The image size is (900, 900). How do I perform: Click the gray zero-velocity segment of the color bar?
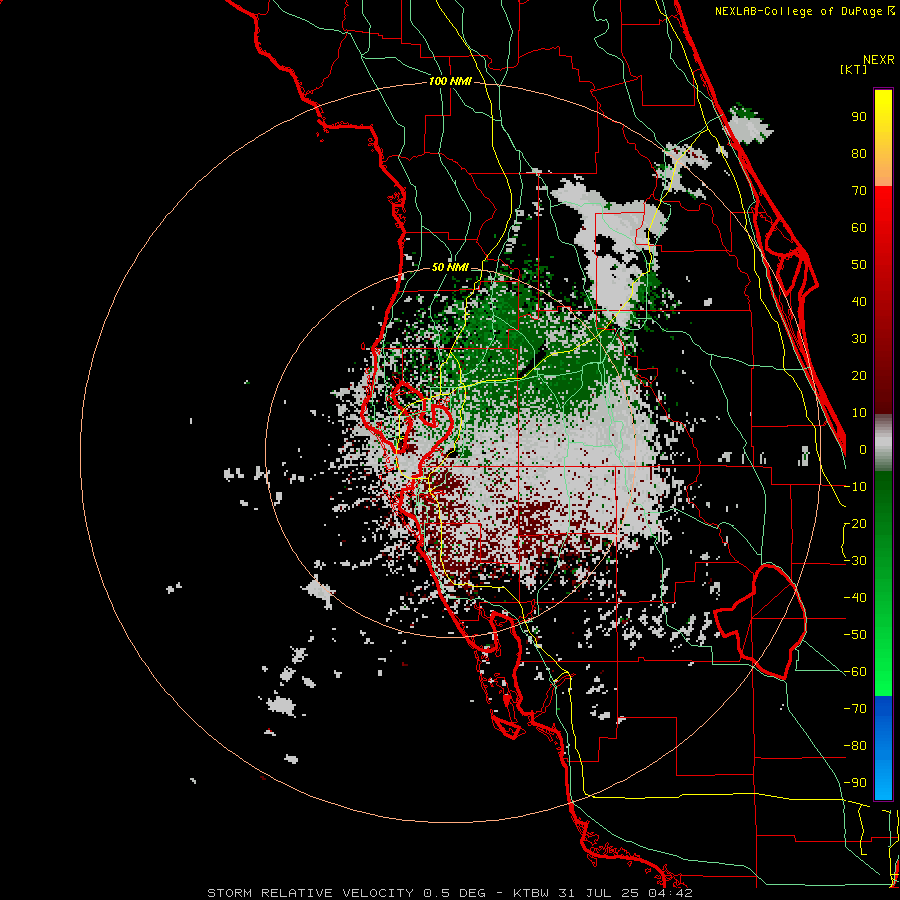point(883,443)
